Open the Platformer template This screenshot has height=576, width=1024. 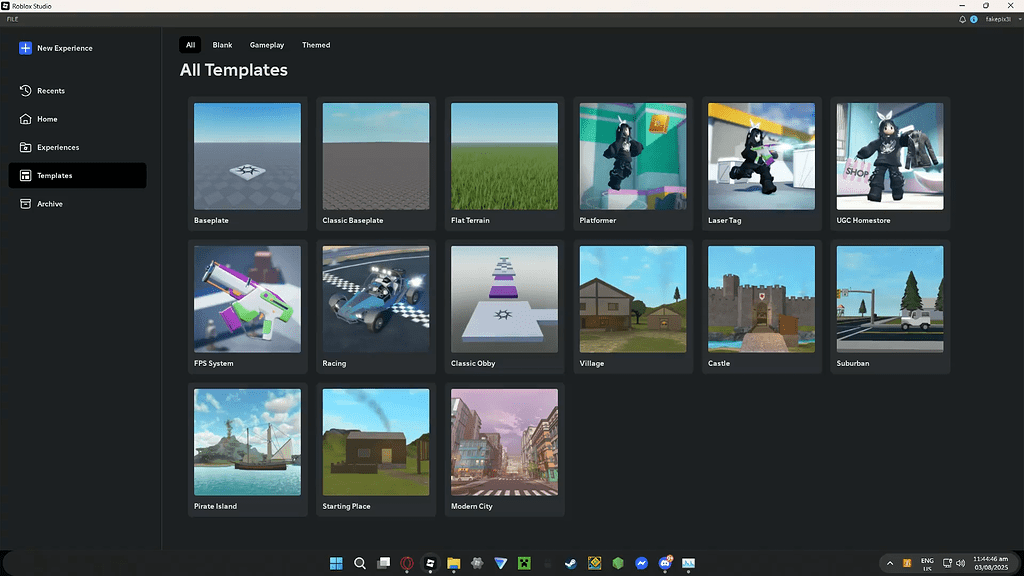[x=633, y=163]
